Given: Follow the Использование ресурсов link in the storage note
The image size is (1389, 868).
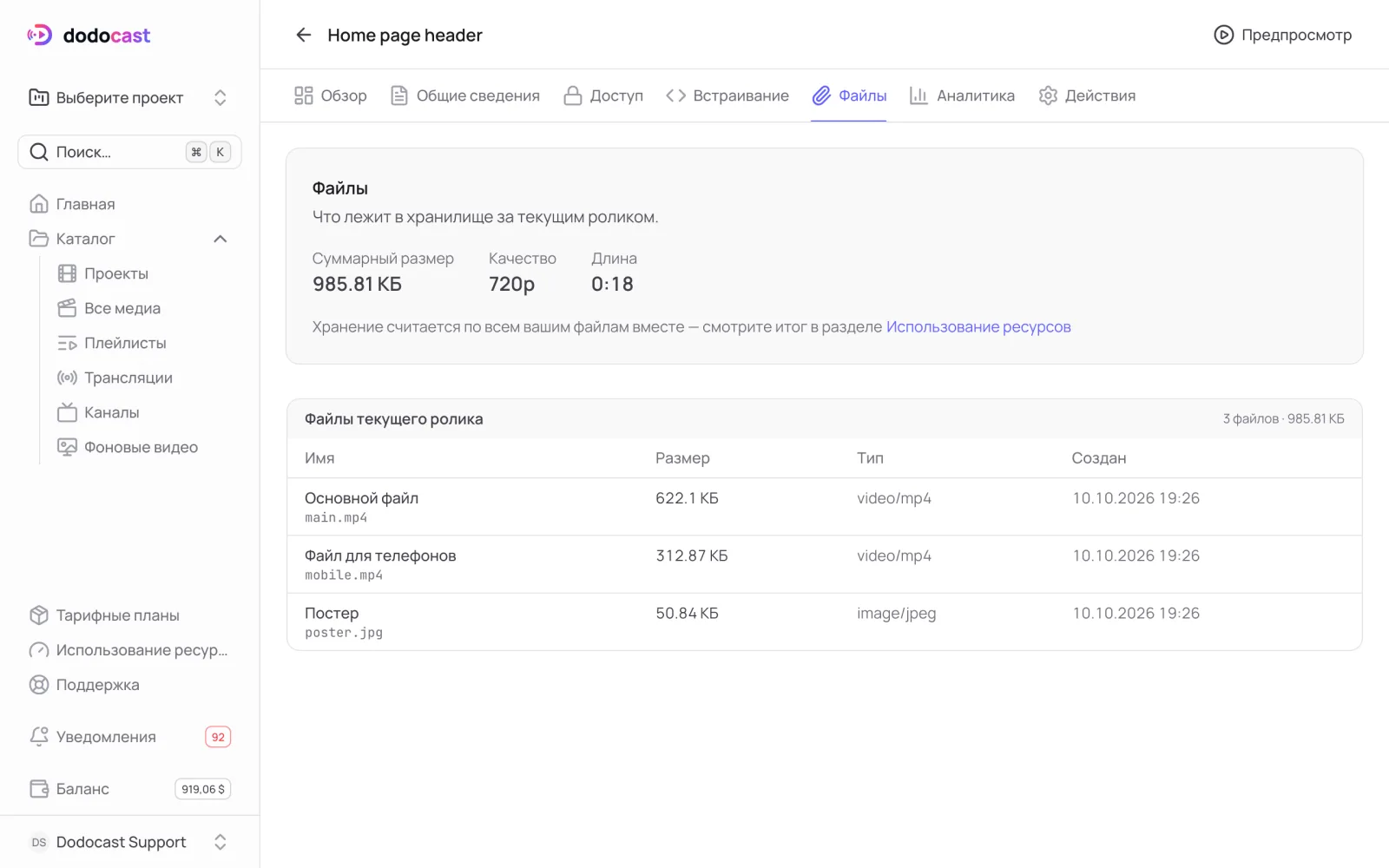Looking at the screenshot, I should click(x=978, y=327).
